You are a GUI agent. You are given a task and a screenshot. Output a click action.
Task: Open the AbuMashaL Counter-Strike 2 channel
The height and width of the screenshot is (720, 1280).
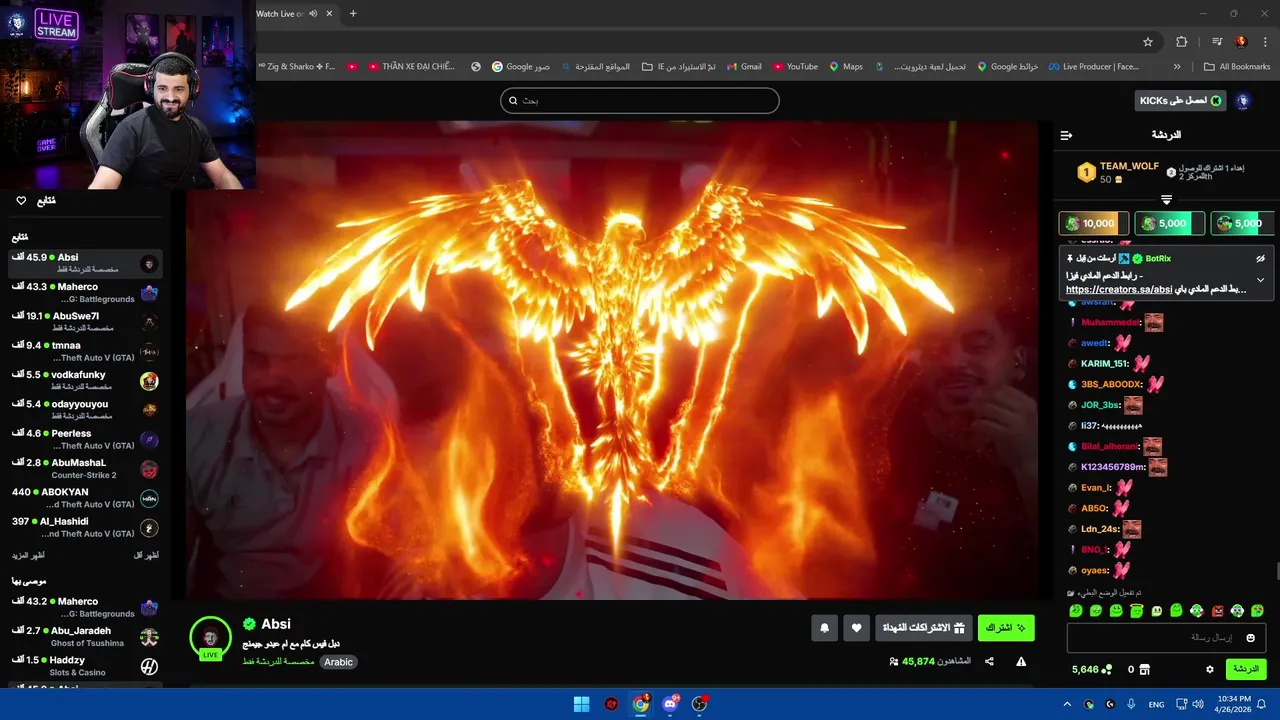click(x=85, y=468)
